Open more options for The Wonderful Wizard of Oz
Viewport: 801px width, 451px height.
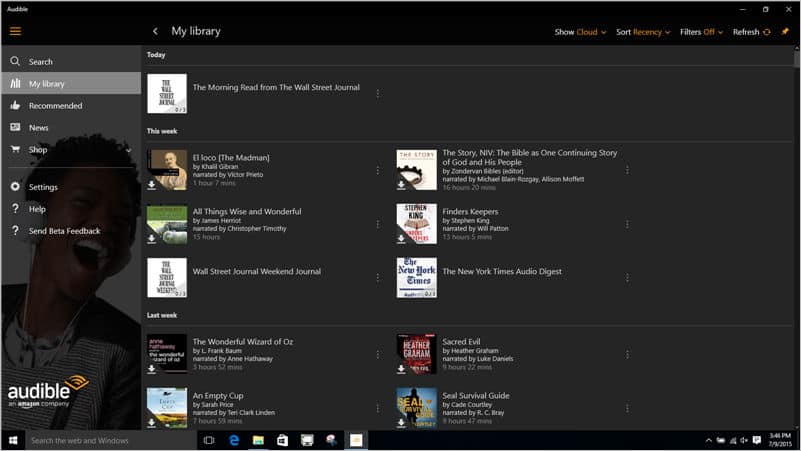click(378, 354)
